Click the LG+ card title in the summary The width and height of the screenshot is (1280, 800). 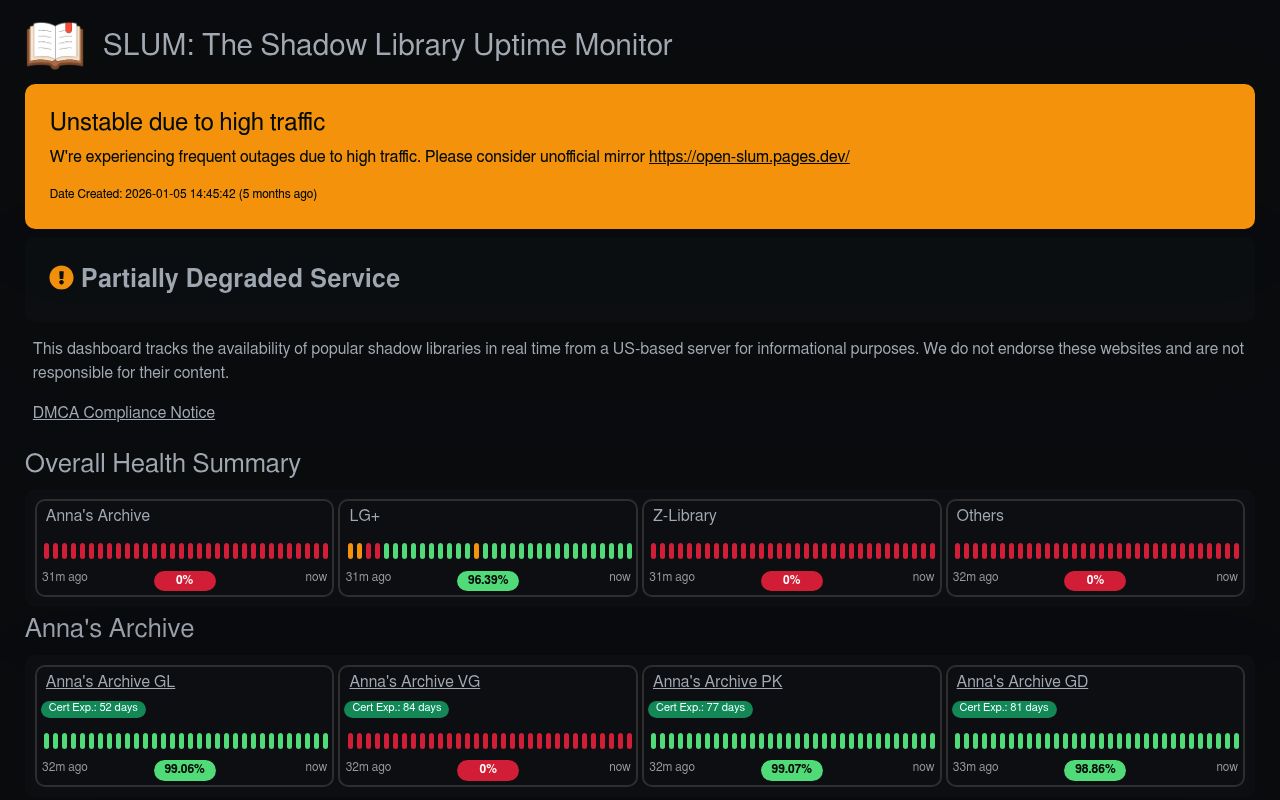coord(365,515)
